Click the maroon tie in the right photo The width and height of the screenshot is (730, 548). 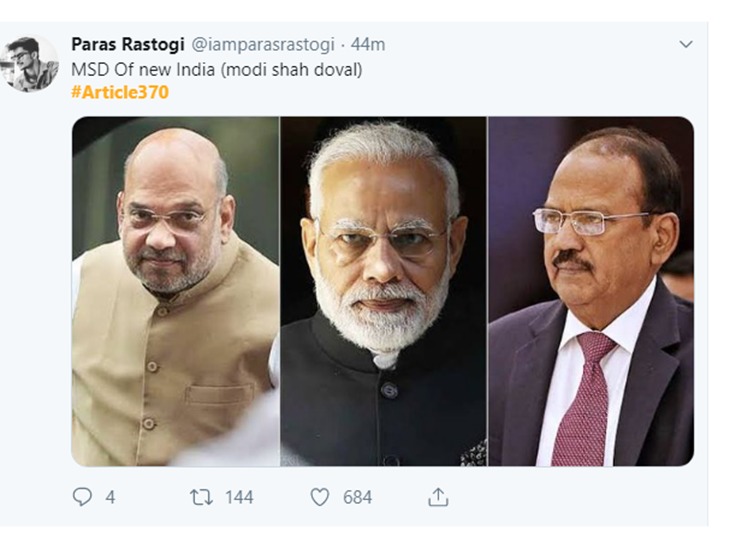582,400
